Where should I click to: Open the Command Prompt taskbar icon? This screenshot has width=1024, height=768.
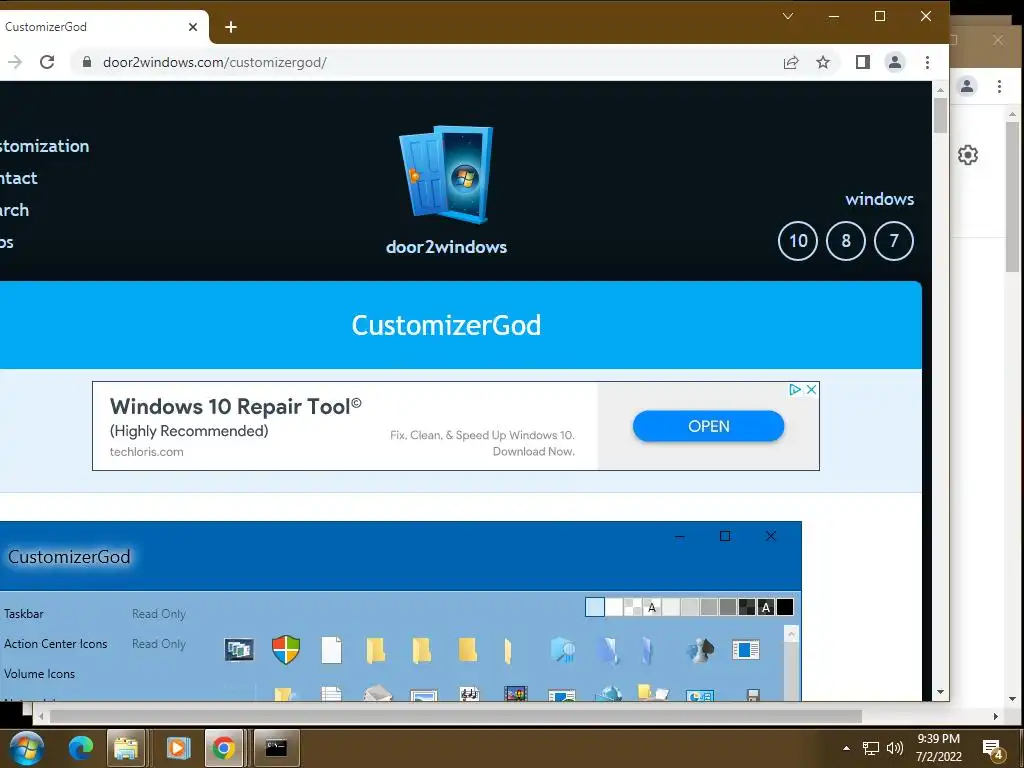point(276,748)
